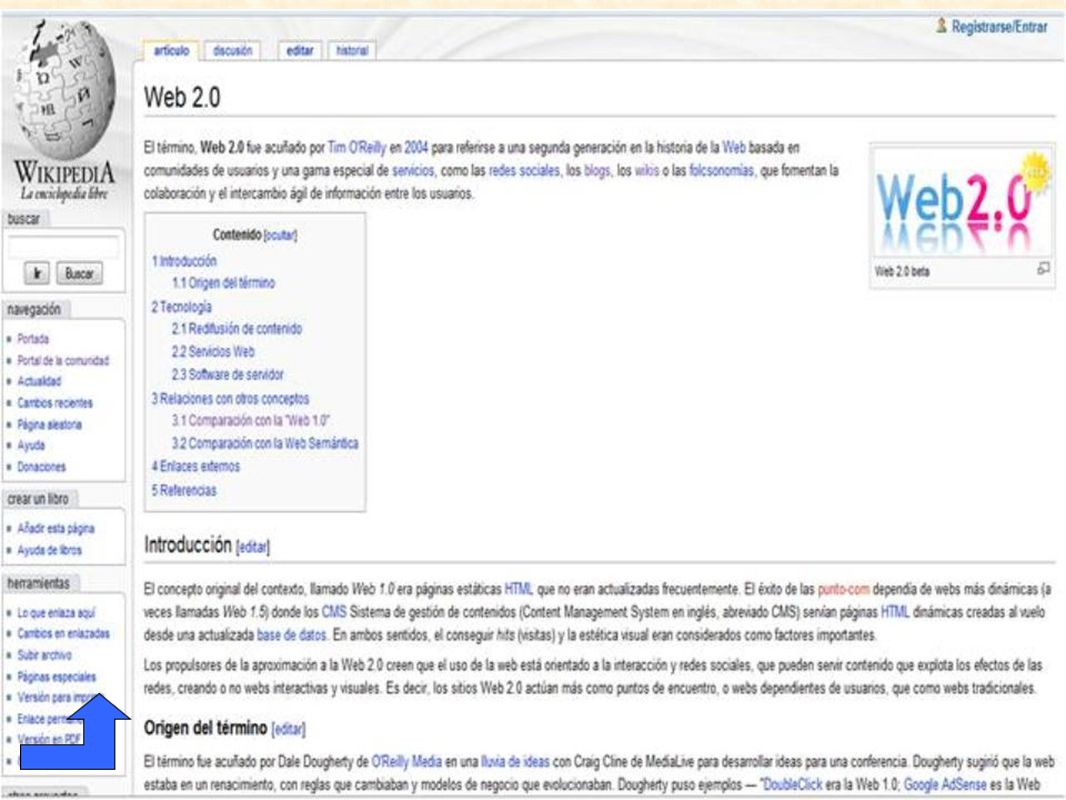Click Registrarse/Entrar login link

[999, 27]
